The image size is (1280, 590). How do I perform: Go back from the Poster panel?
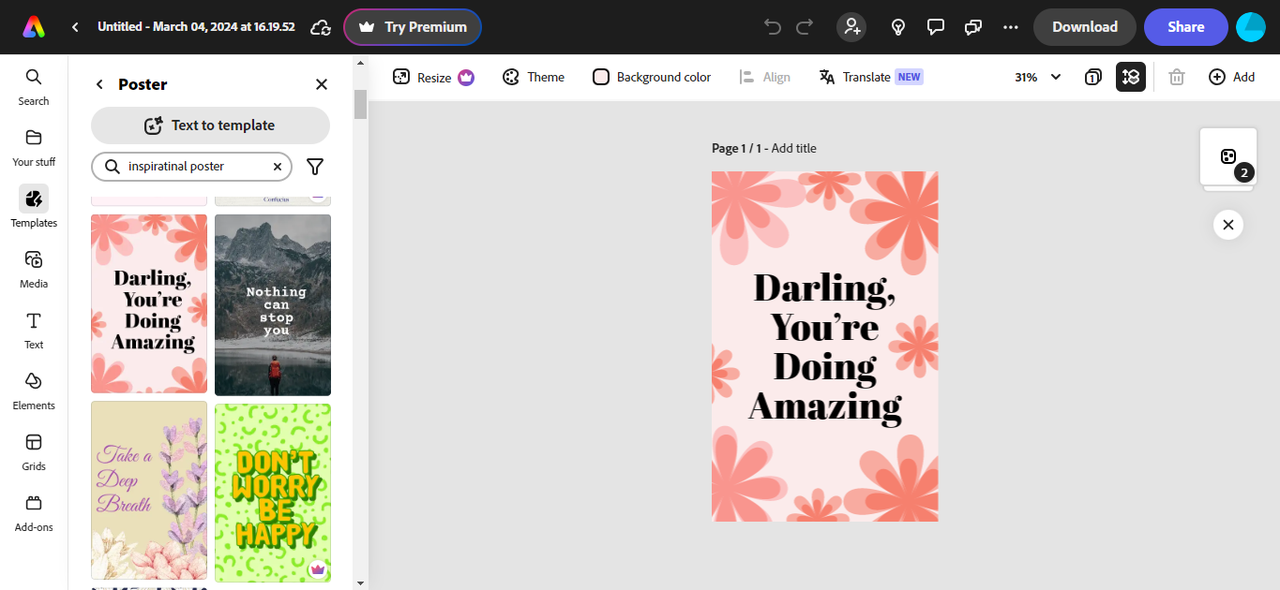tap(99, 85)
